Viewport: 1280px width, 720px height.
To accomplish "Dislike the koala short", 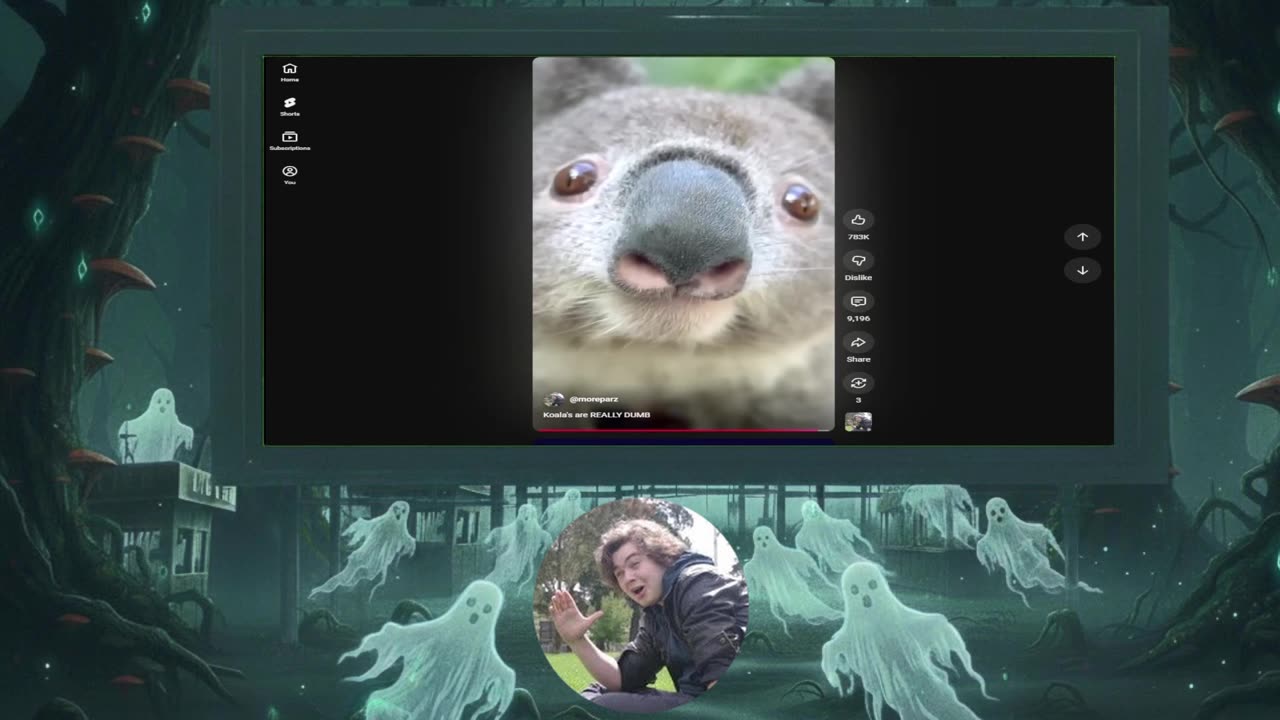I will click(858, 260).
